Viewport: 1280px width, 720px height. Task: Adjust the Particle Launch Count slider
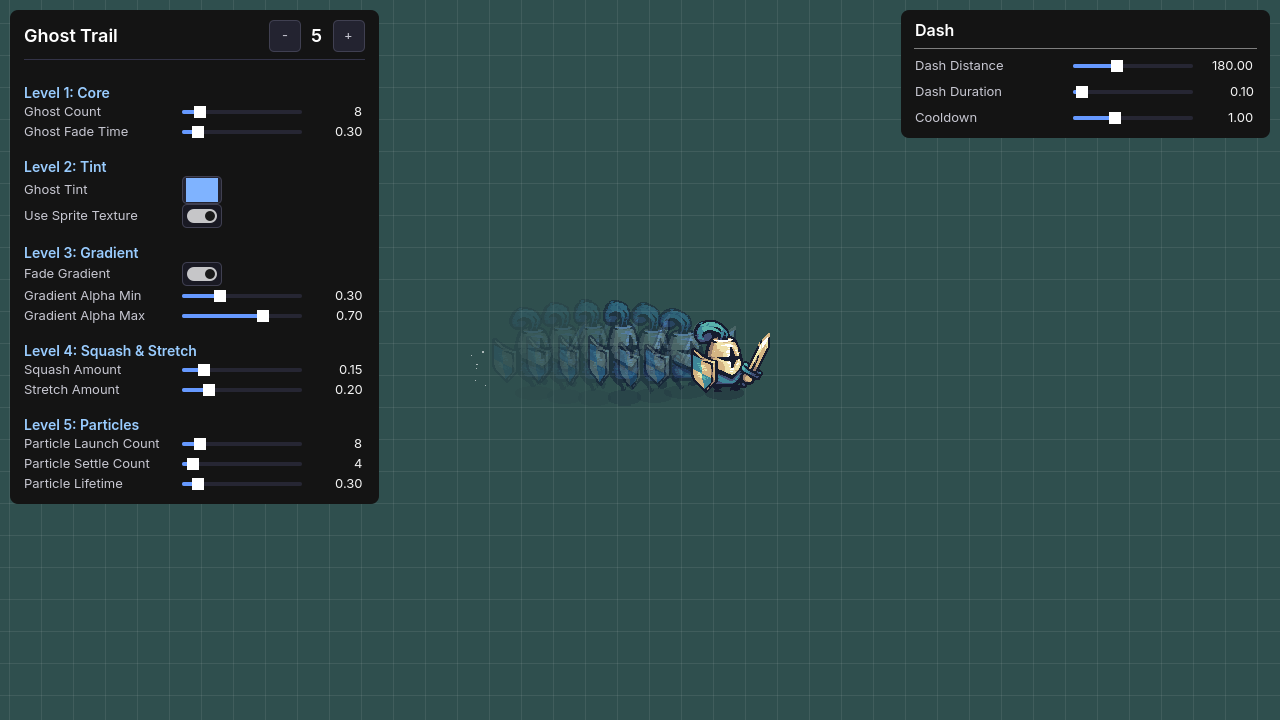(200, 444)
